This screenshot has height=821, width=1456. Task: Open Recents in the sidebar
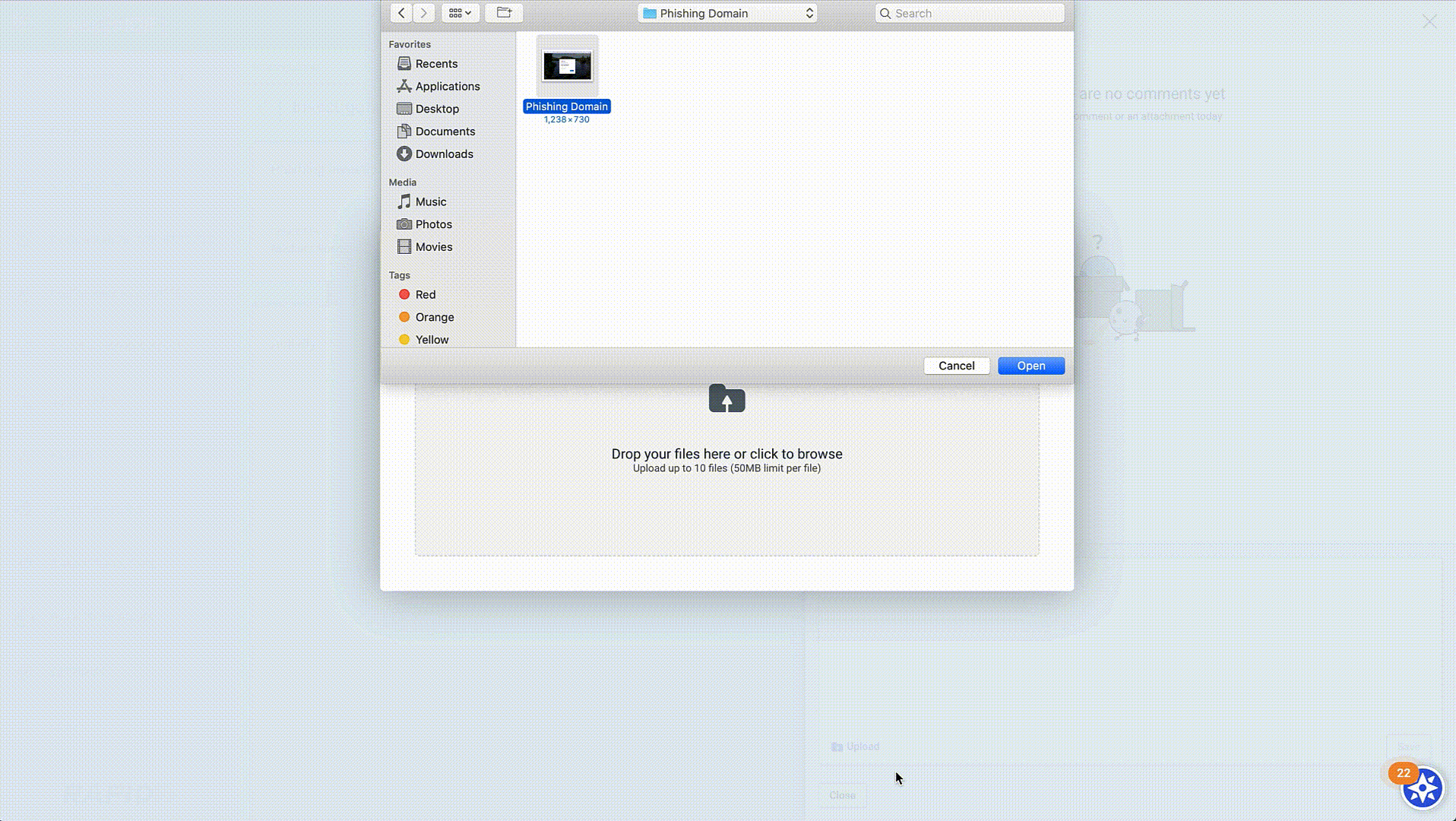435,64
